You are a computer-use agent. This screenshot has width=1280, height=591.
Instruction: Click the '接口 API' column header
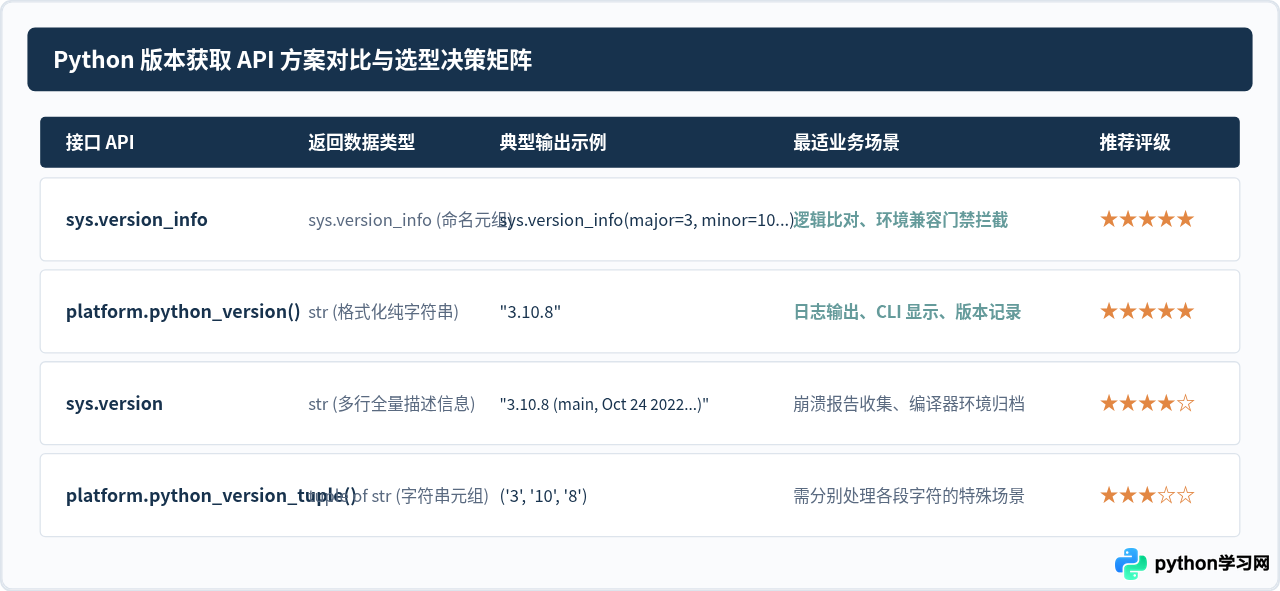coord(100,142)
